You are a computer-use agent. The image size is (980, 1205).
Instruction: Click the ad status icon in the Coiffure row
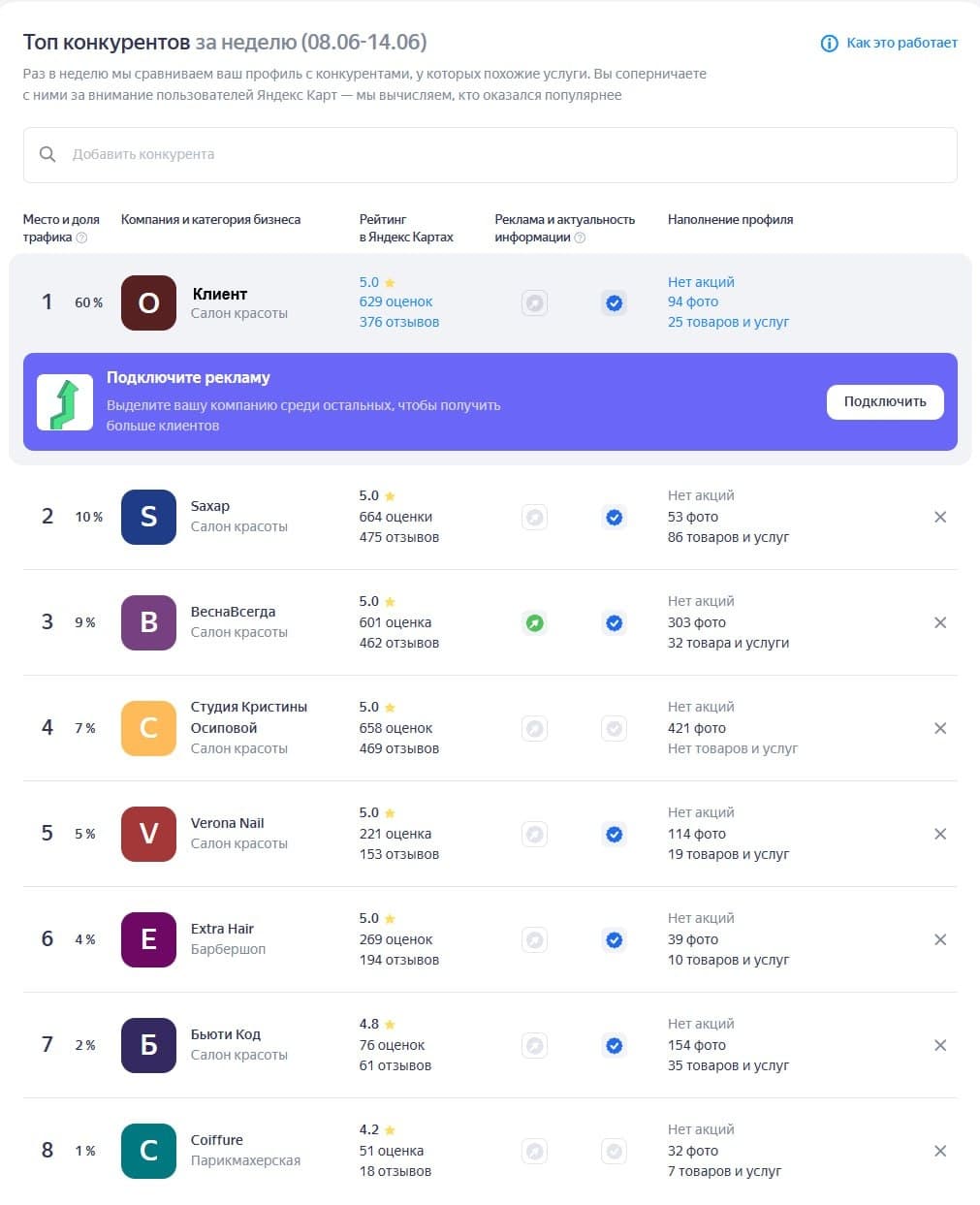(534, 1152)
